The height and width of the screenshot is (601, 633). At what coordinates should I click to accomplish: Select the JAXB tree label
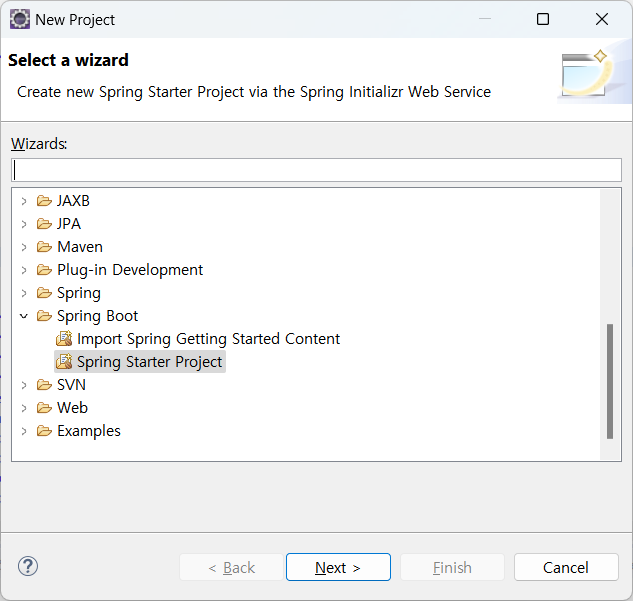73,201
